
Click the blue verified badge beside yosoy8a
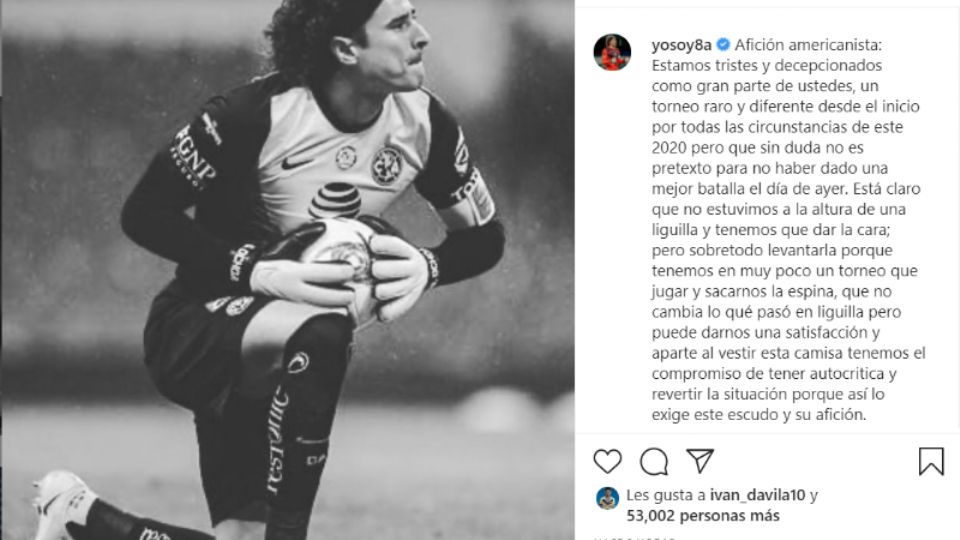click(723, 45)
